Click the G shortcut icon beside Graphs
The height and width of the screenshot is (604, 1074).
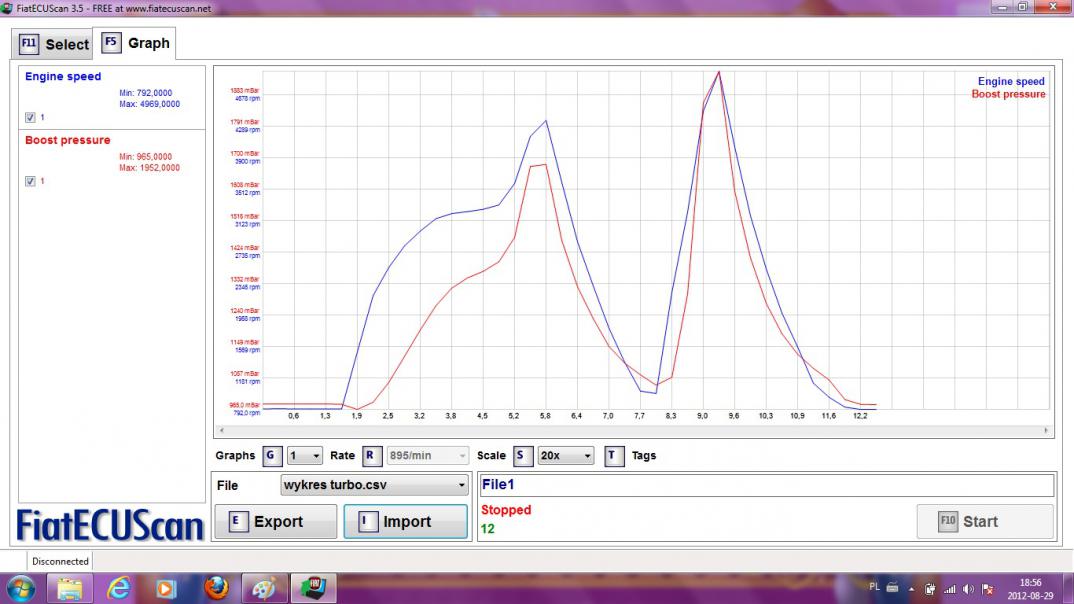[x=272, y=456]
